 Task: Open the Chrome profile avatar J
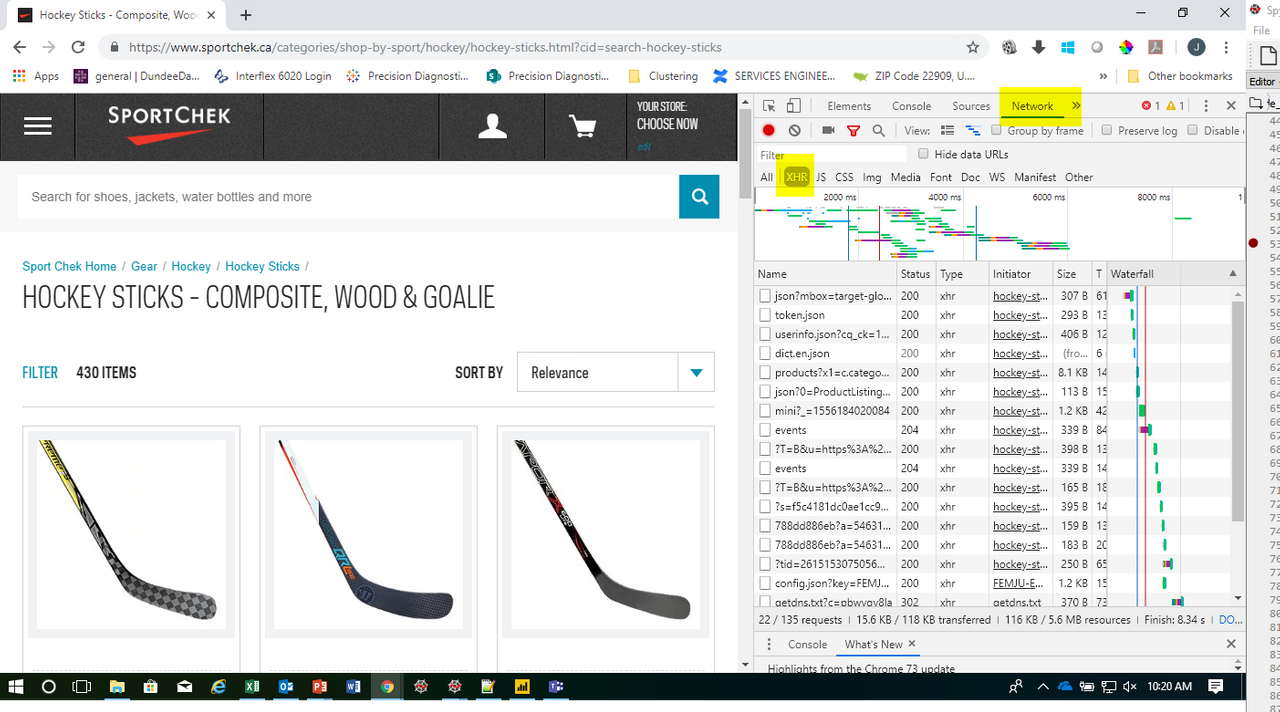1196,47
